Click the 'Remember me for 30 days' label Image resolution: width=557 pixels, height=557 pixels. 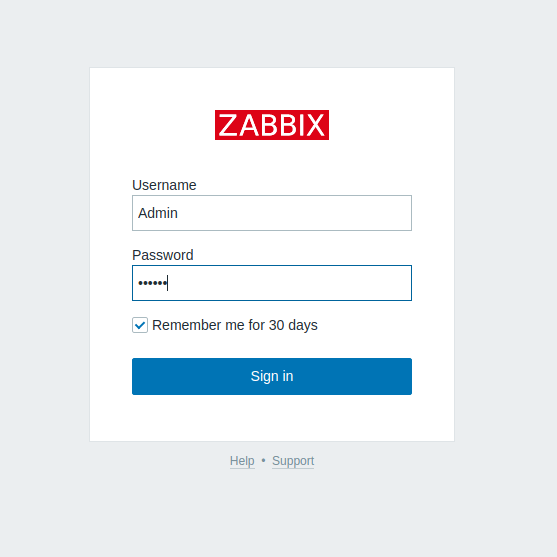point(235,325)
